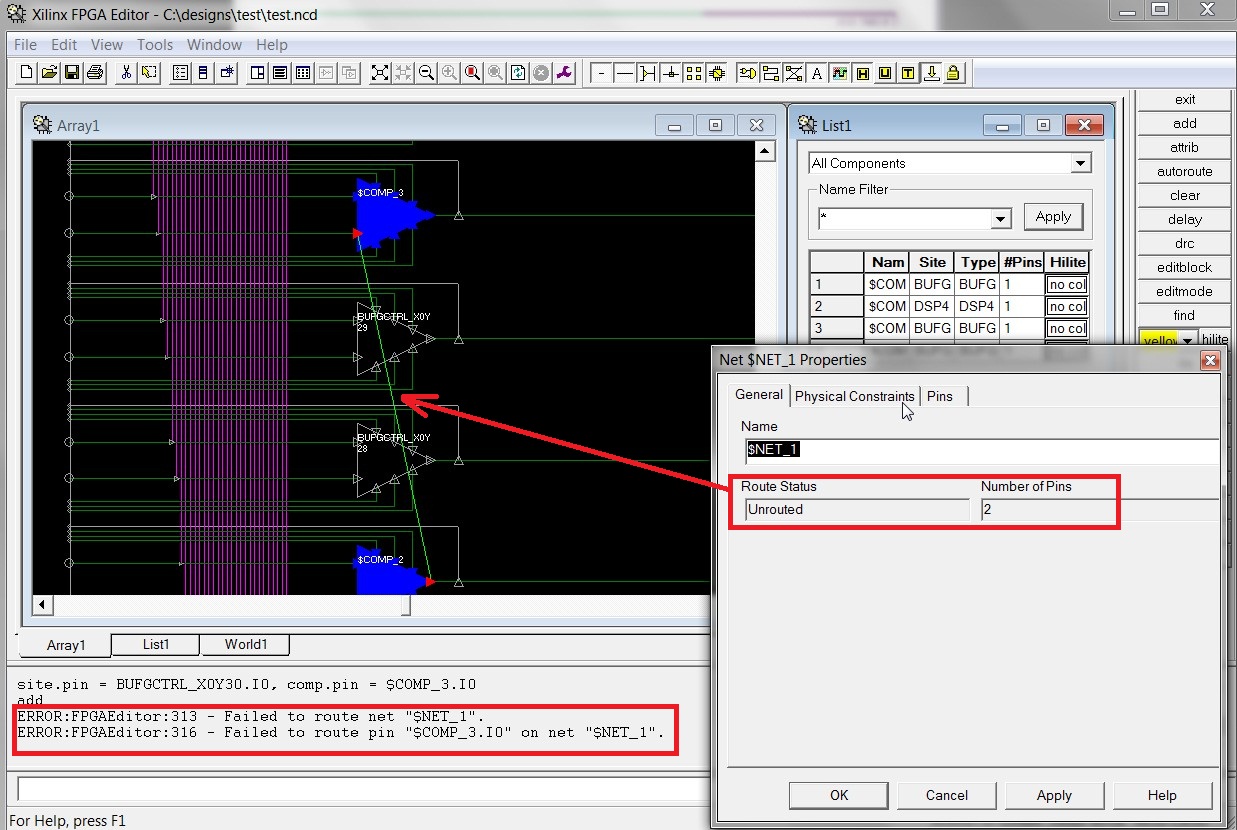
Task: Toggle the H hilite mode button
Action: (863, 73)
